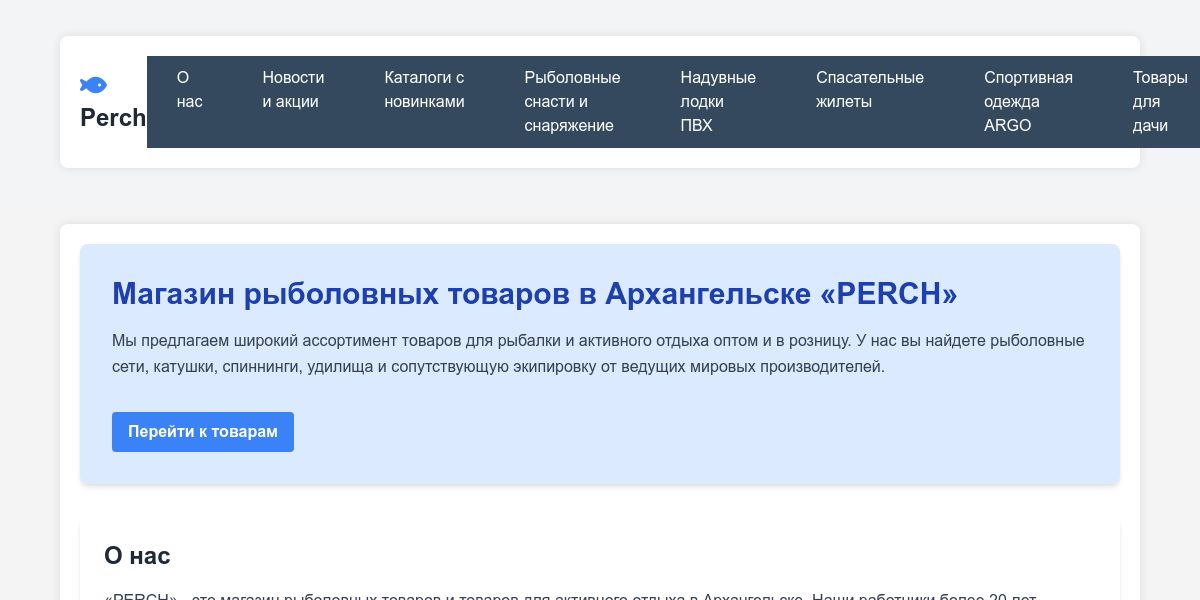
Task: Open 'Новости и акции' menu item
Action: click(x=294, y=90)
